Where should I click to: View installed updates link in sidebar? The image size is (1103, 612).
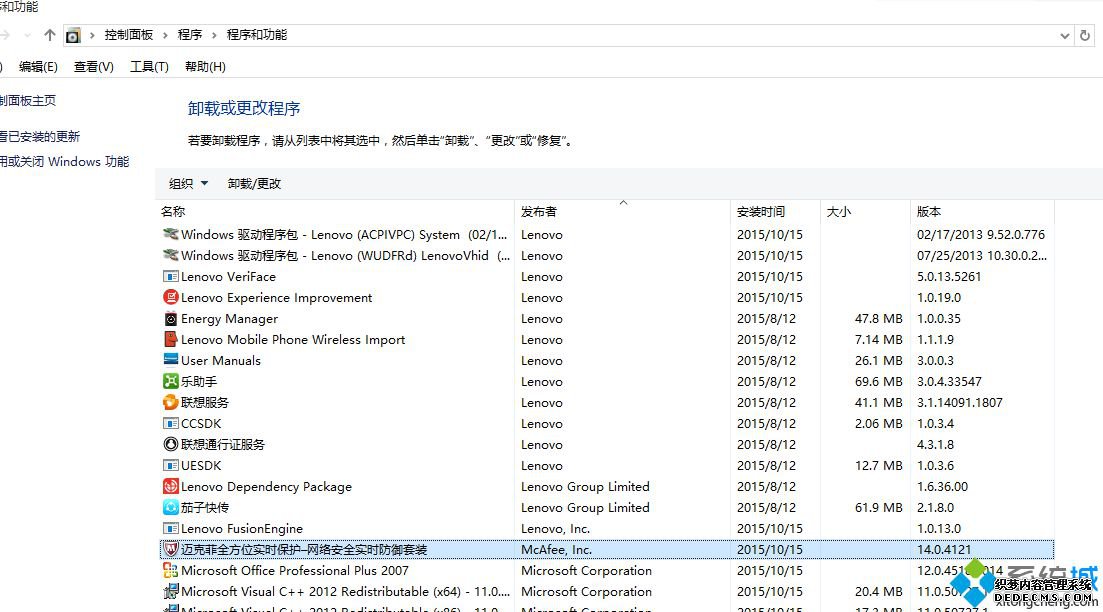(40, 136)
